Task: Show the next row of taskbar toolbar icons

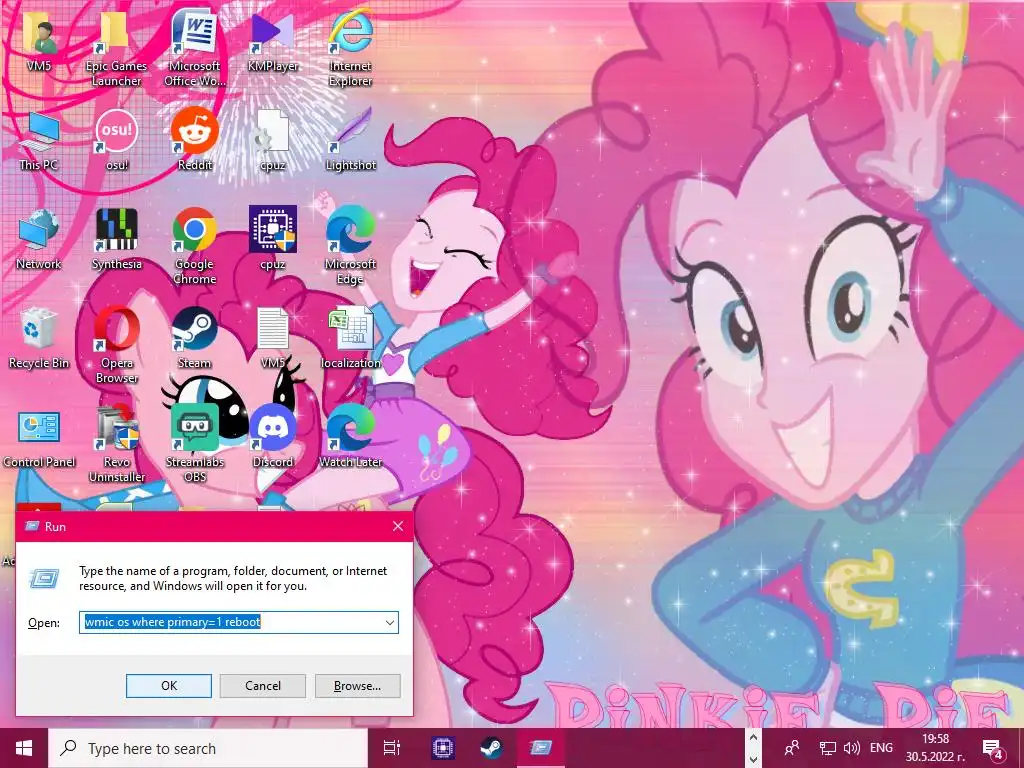Action: tap(753, 760)
